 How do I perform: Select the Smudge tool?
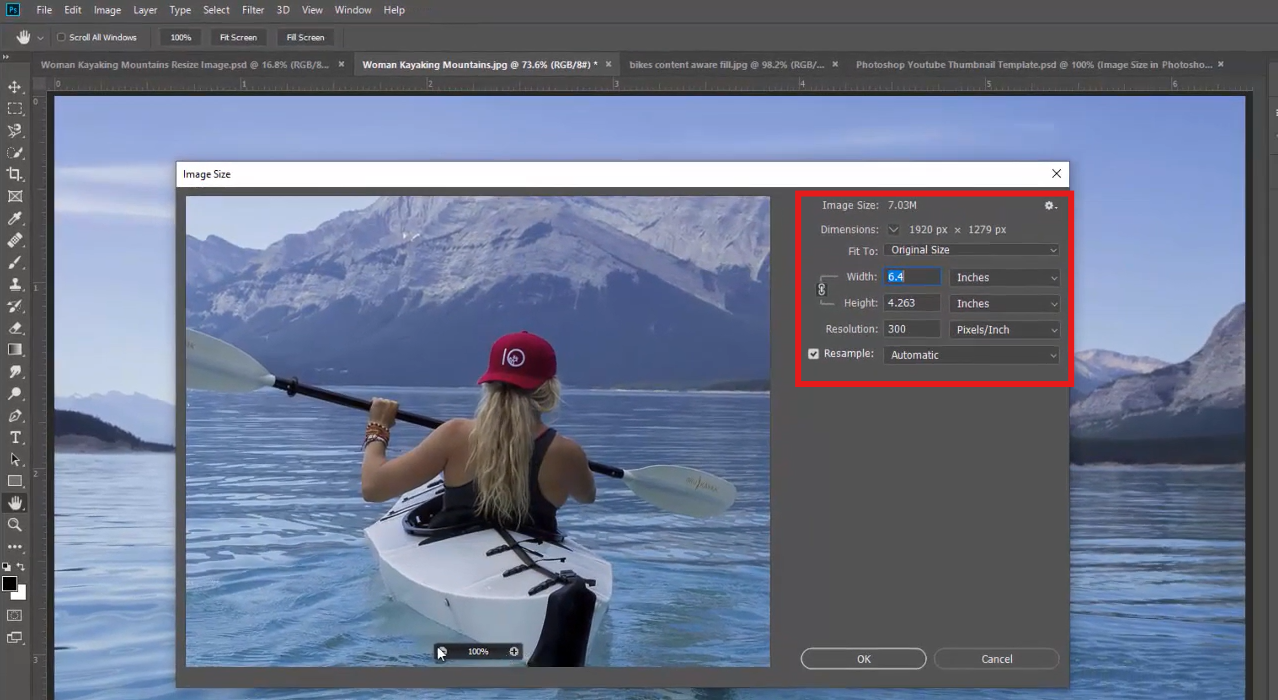coord(15,372)
